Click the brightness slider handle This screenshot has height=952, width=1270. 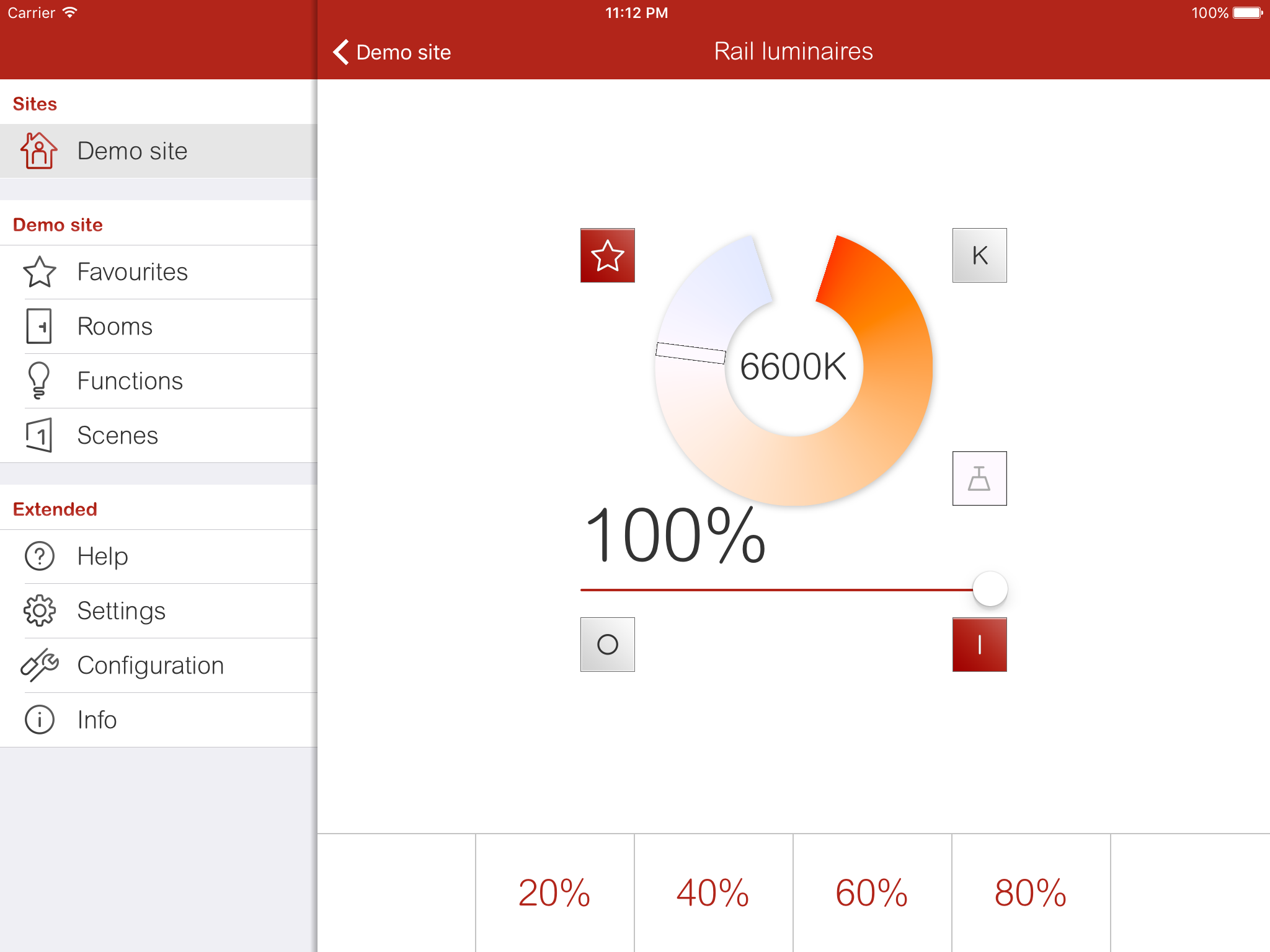[x=990, y=589]
